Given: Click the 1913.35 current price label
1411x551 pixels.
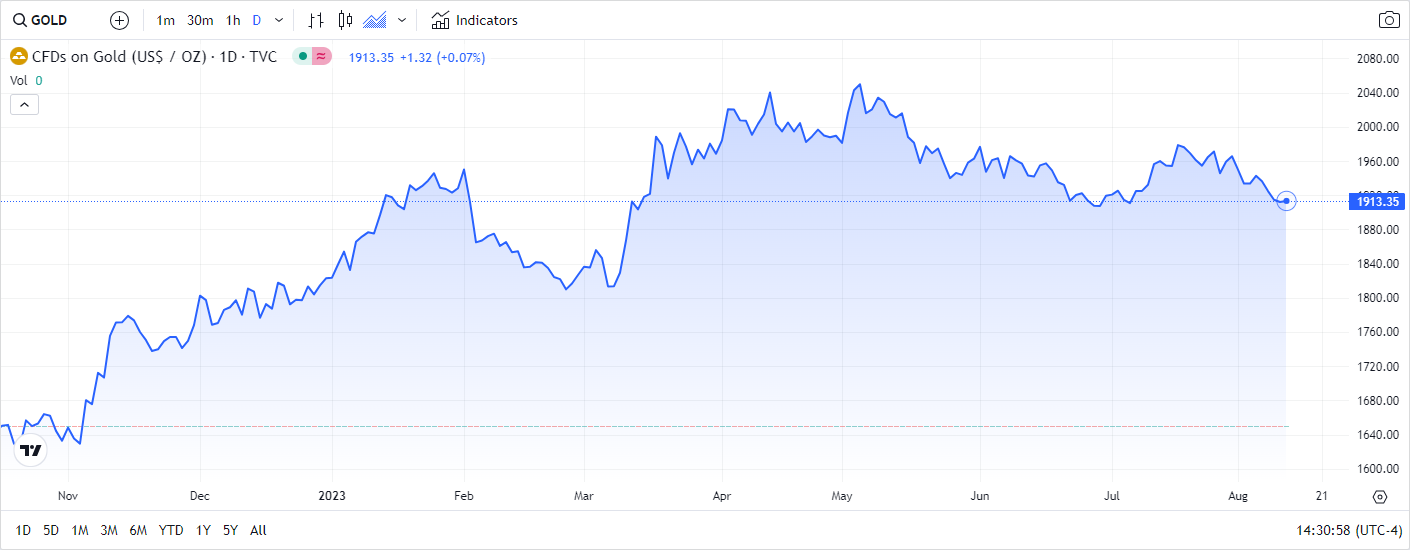Looking at the screenshot, I should pos(1377,202).
